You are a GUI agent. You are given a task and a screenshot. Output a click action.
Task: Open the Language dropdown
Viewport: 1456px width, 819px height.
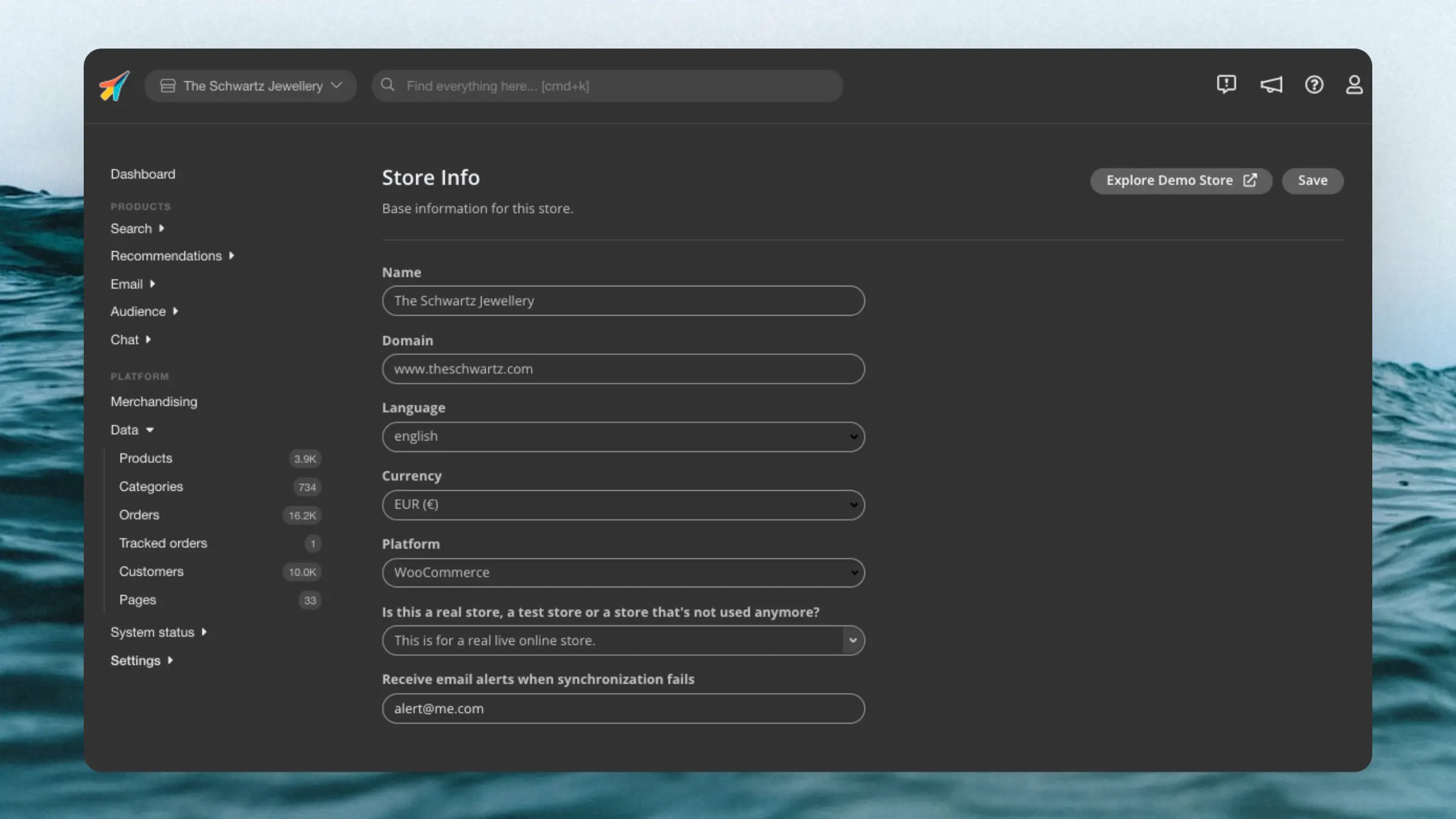pyautogui.click(x=623, y=437)
